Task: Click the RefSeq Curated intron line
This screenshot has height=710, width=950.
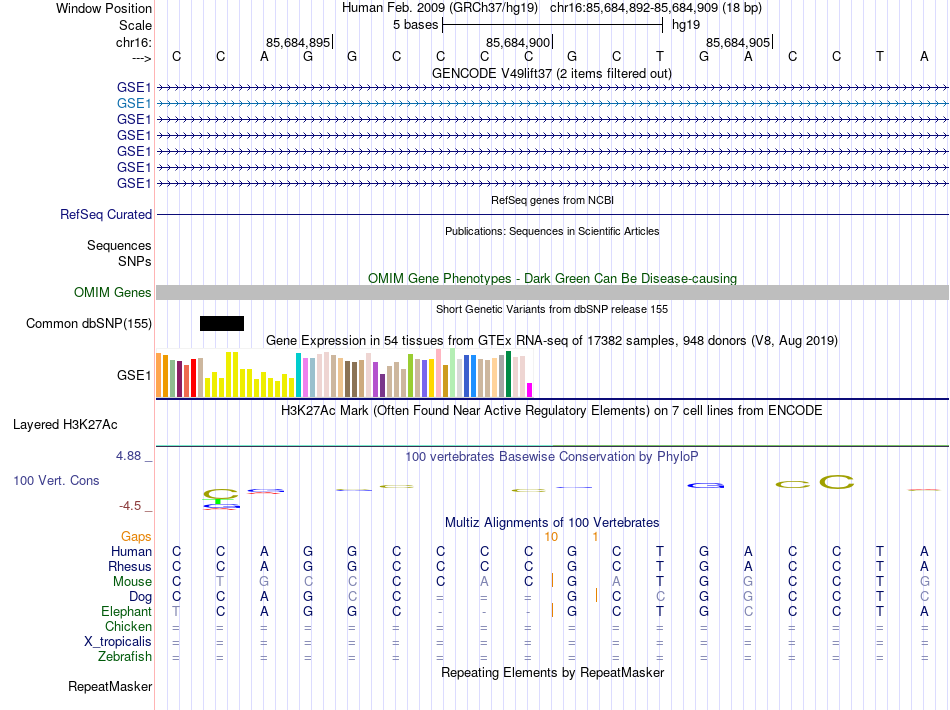Action: 553,214
